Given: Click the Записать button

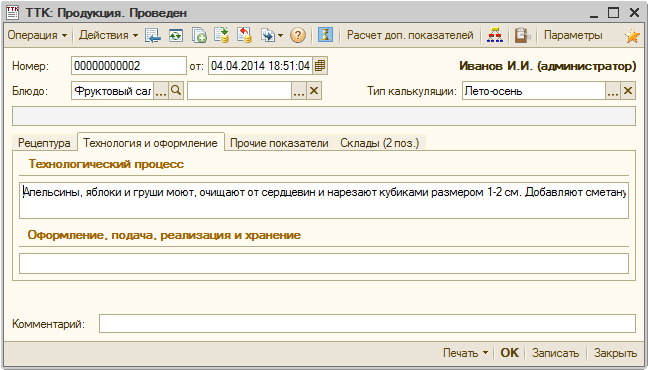Looking at the screenshot, I should (555, 353).
